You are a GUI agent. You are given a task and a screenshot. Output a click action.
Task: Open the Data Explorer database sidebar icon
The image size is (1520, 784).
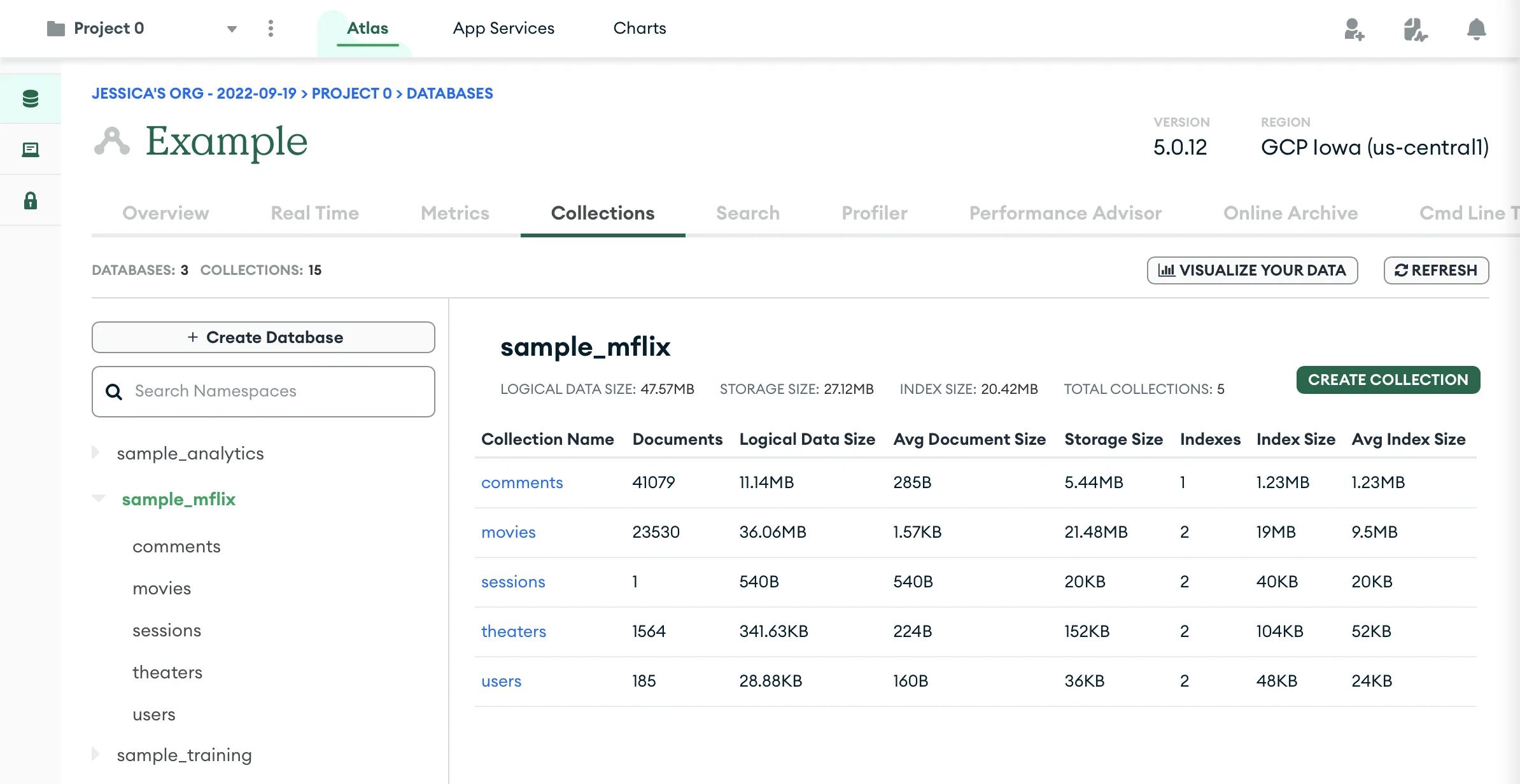pyautogui.click(x=30, y=99)
